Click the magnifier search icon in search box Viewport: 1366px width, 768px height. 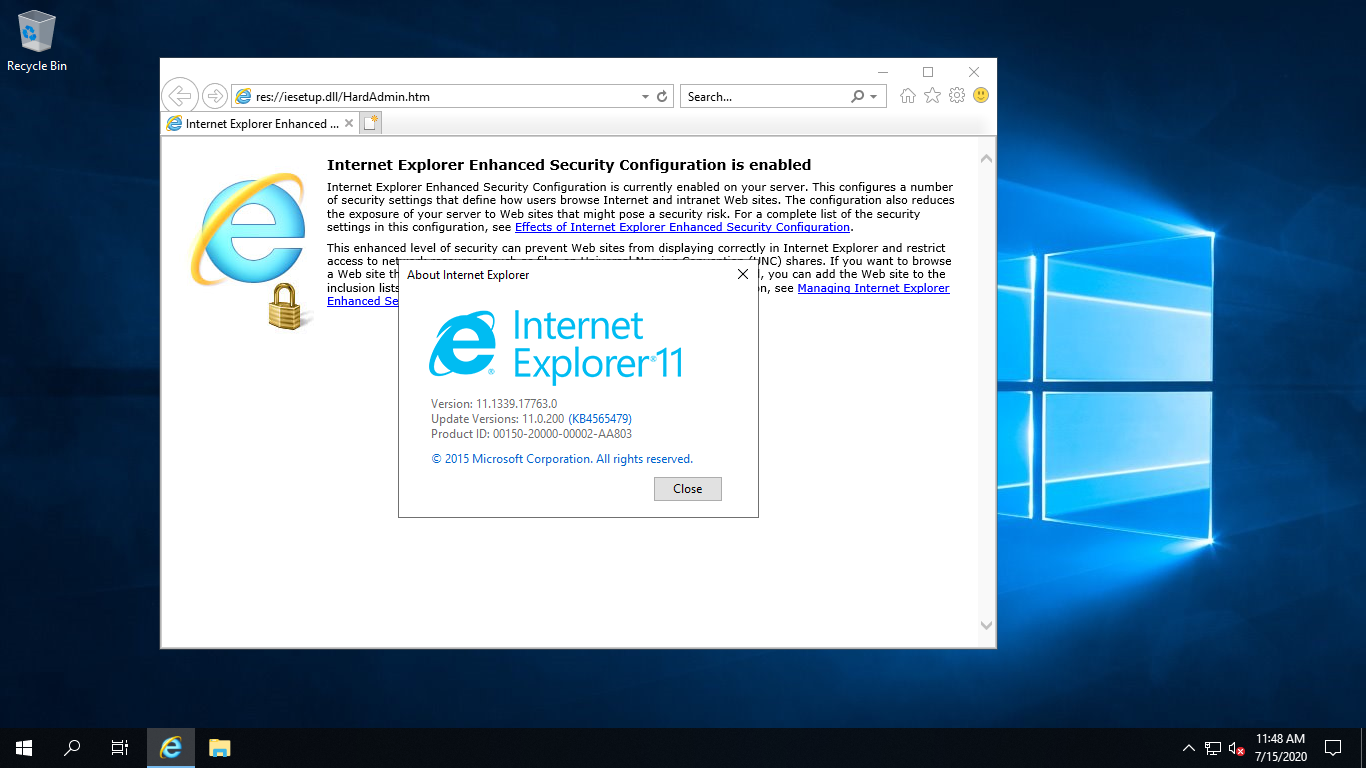pyautogui.click(x=857, y=97)
